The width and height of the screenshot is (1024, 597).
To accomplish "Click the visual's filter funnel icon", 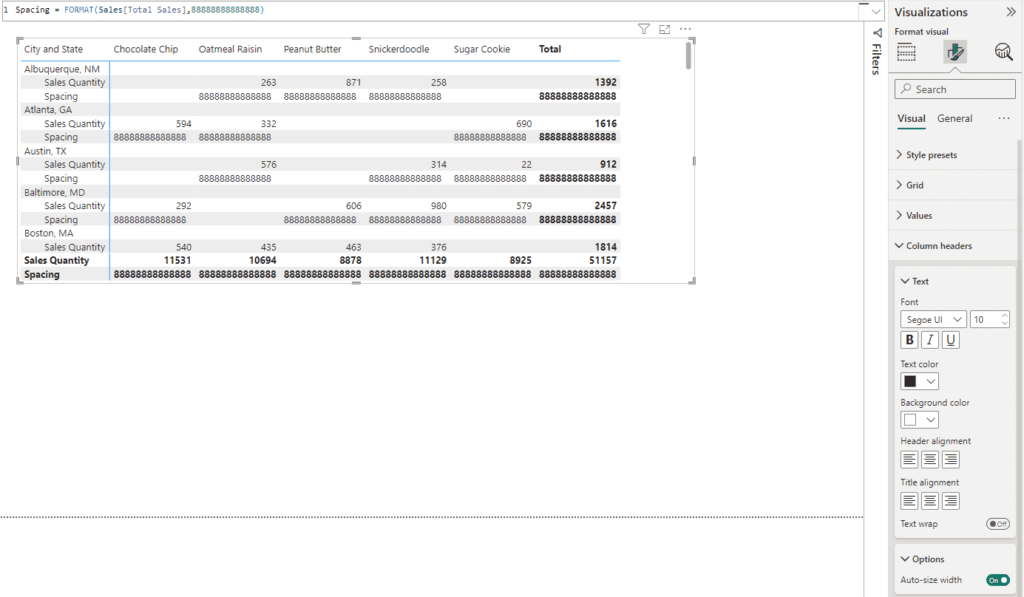I will coord(644,29).
